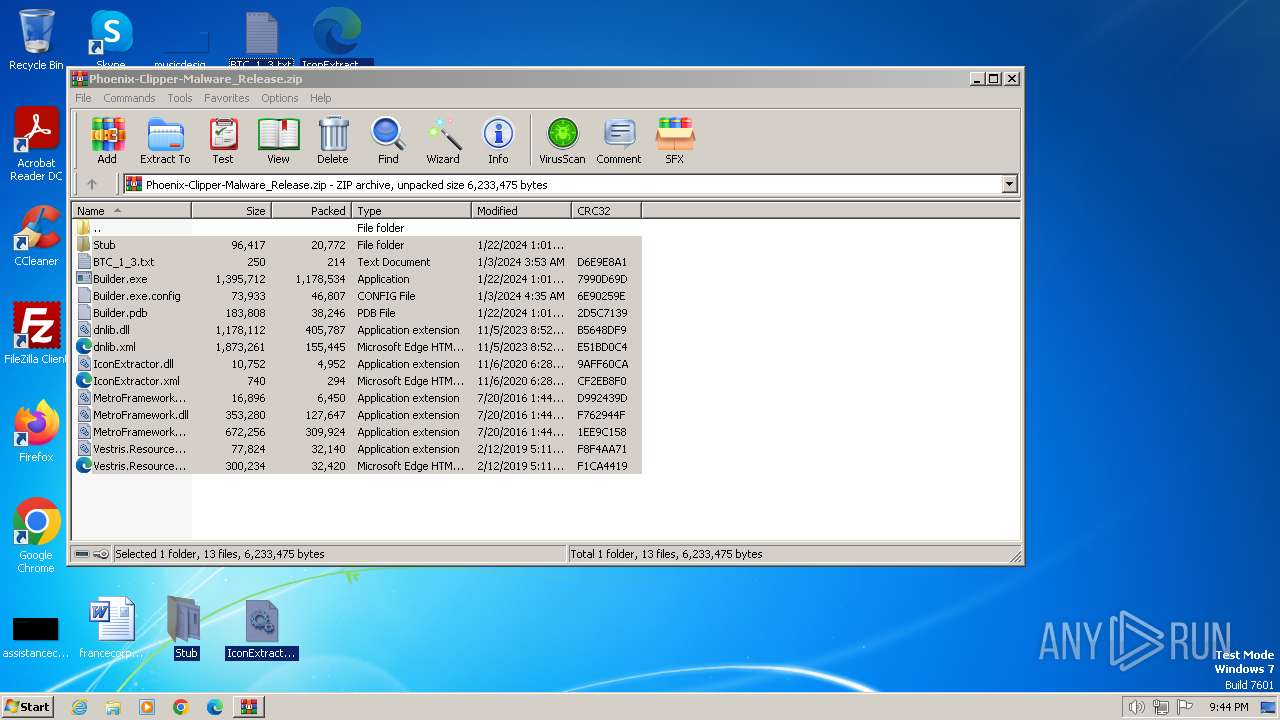Sort by the Name column header
The width and height of the screenshot is (1280, 720).
click(x=131, y=211)
